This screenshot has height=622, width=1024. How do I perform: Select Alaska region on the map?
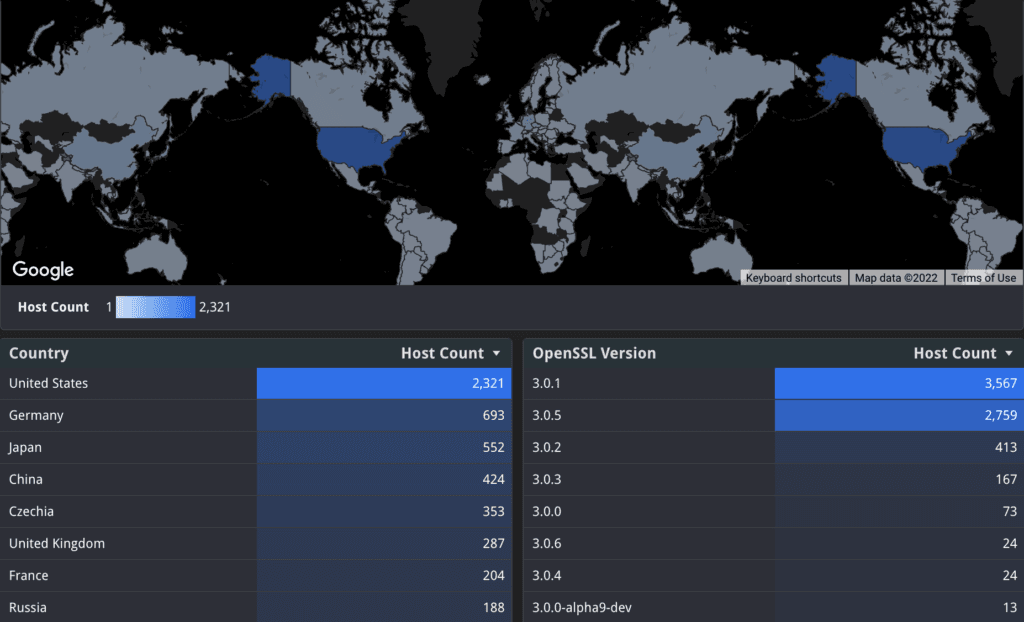[270, 75]
